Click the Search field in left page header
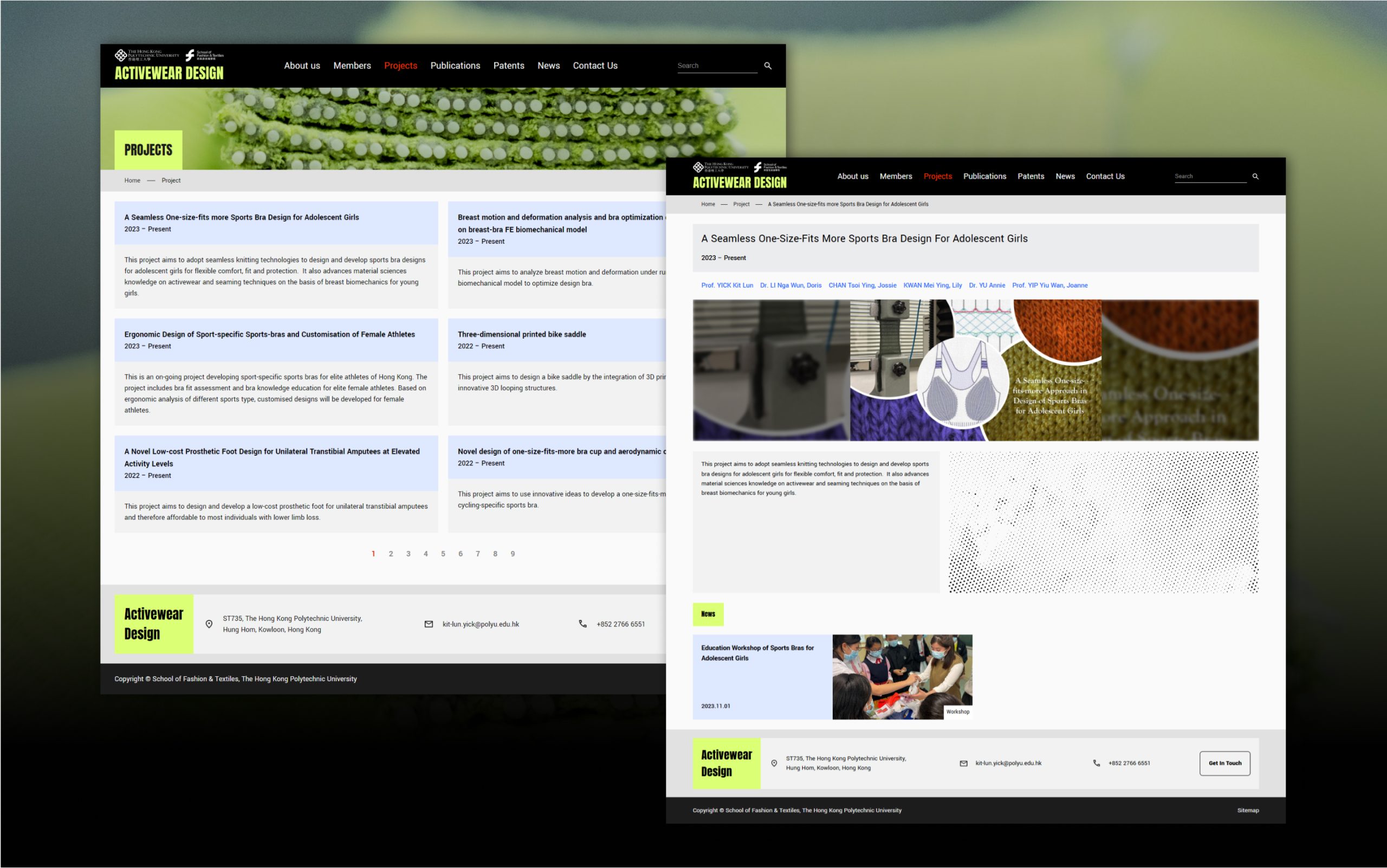 coord(716,66)
